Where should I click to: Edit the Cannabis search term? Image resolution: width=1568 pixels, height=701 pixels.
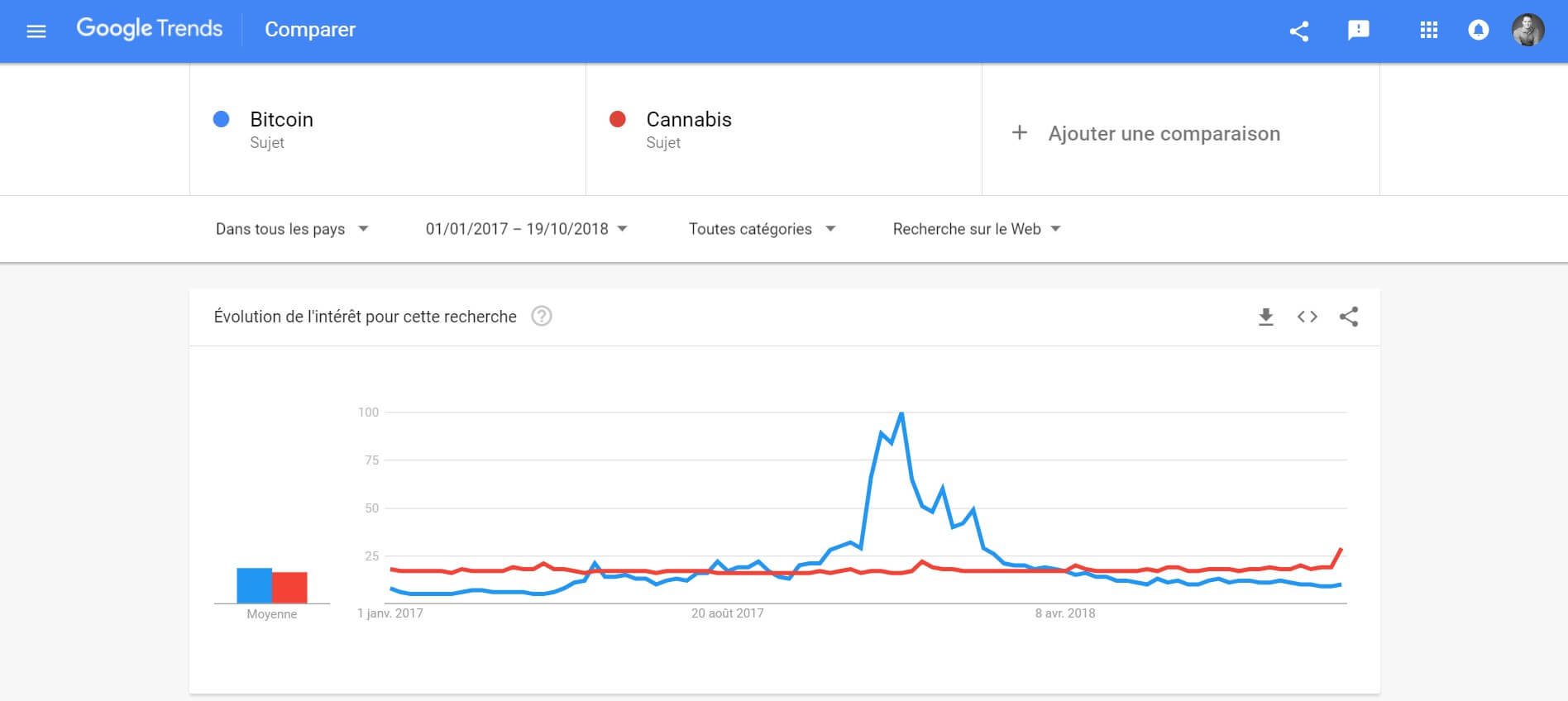[689, 120]
